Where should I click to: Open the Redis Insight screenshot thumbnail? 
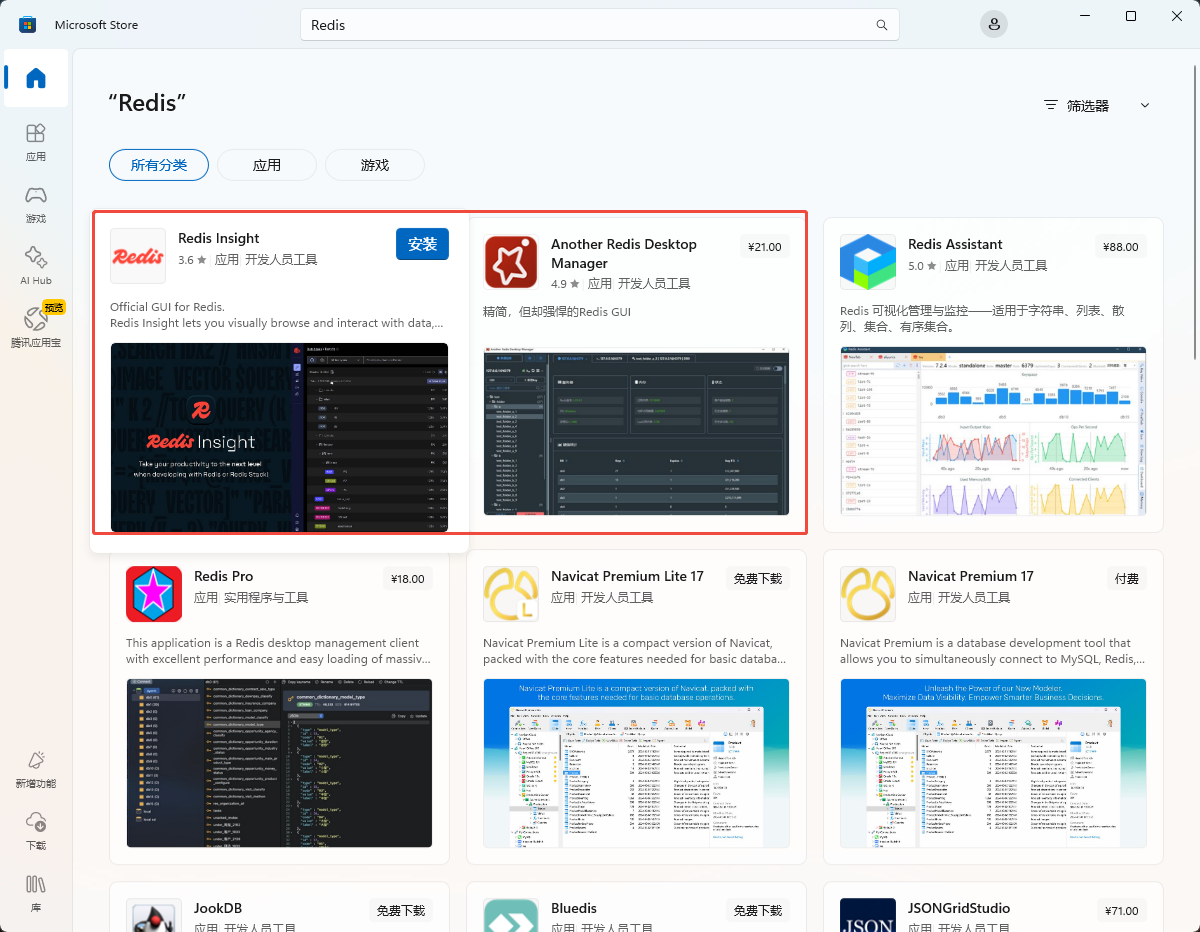(x=279, y=437)
